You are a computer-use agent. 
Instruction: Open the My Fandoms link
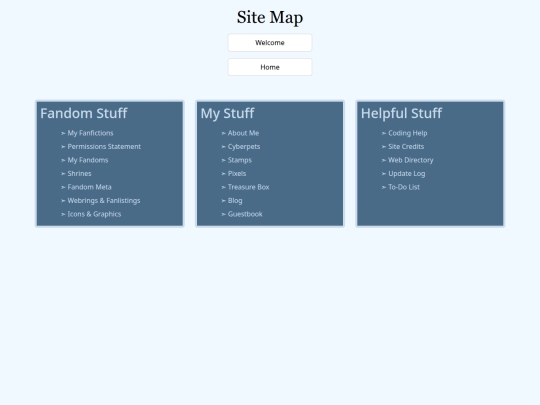[x=88, y=160]
